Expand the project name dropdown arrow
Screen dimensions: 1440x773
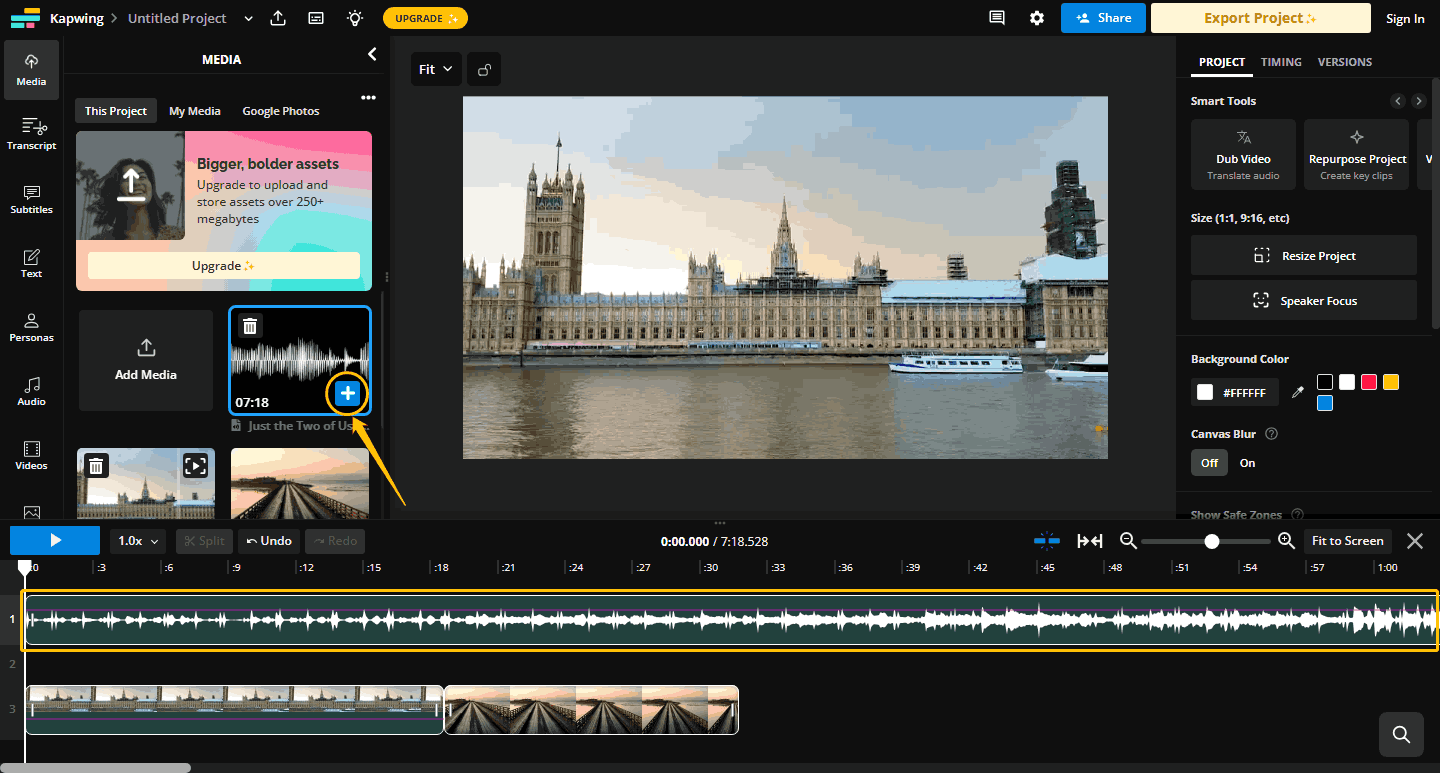tap(248, 18)
